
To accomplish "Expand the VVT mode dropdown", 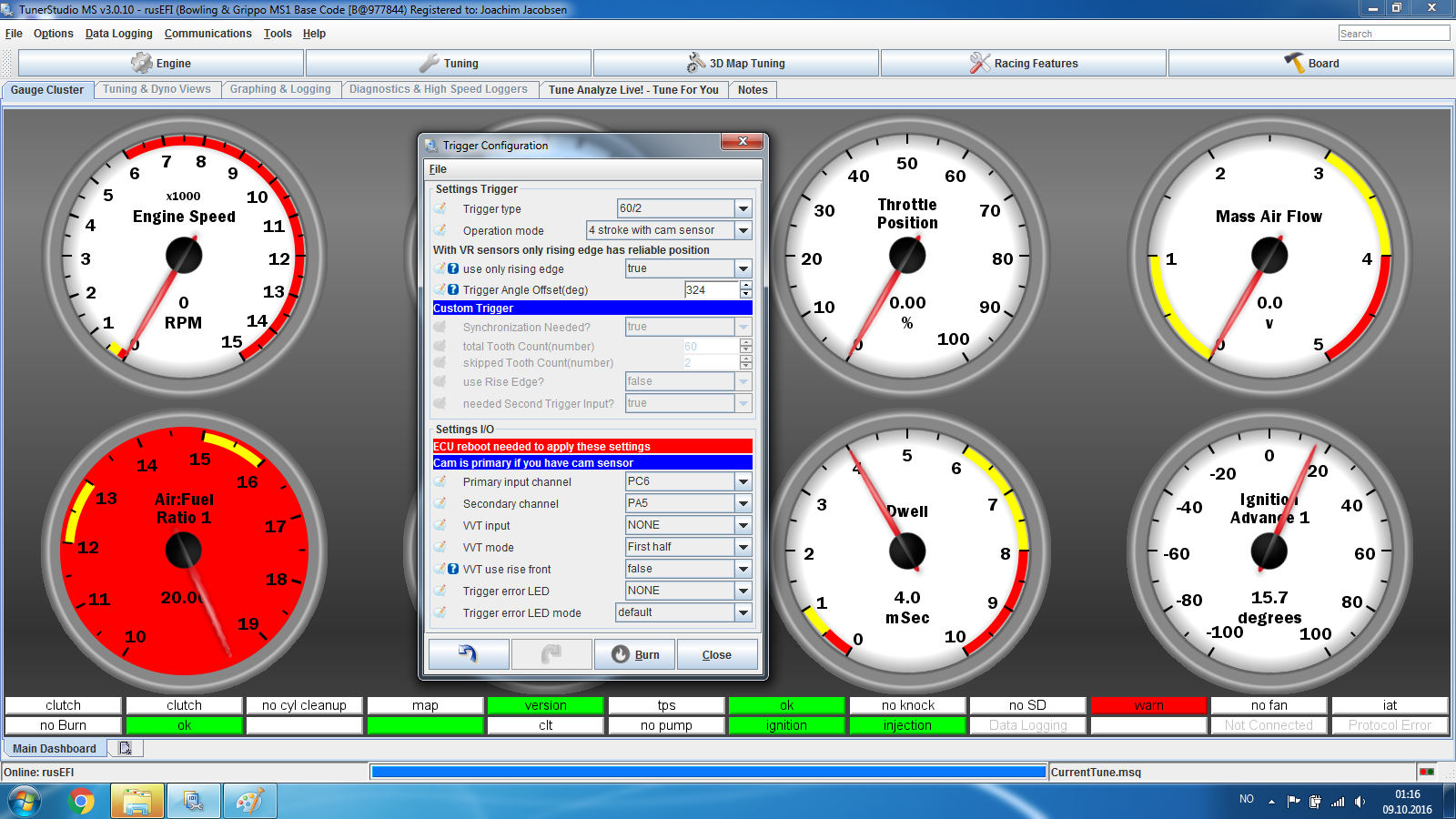I will click(743, 547).
